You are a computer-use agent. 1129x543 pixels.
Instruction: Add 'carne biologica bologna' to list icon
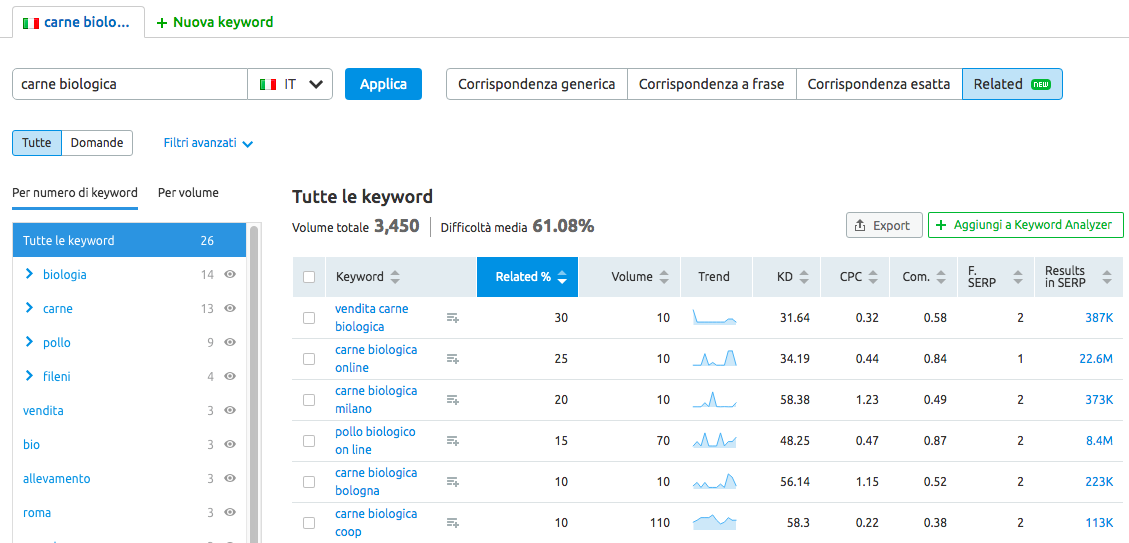tap(452, 482)
